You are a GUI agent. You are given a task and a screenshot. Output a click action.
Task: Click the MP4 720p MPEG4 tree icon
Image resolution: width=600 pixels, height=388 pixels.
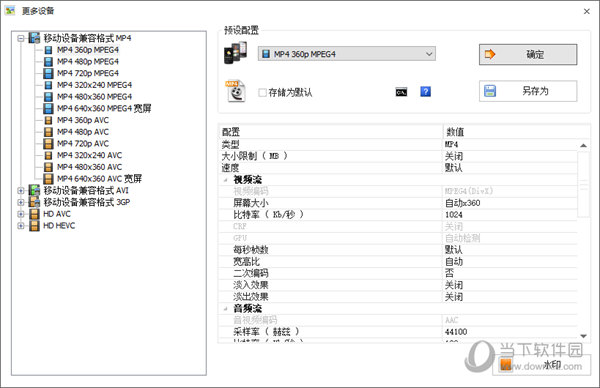48,73
